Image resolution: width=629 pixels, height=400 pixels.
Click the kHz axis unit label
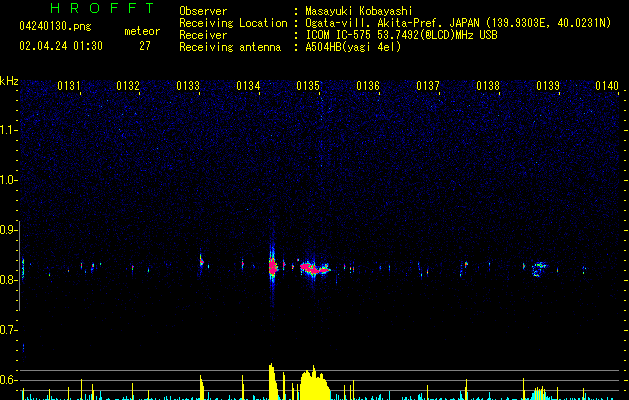[9, 81]
